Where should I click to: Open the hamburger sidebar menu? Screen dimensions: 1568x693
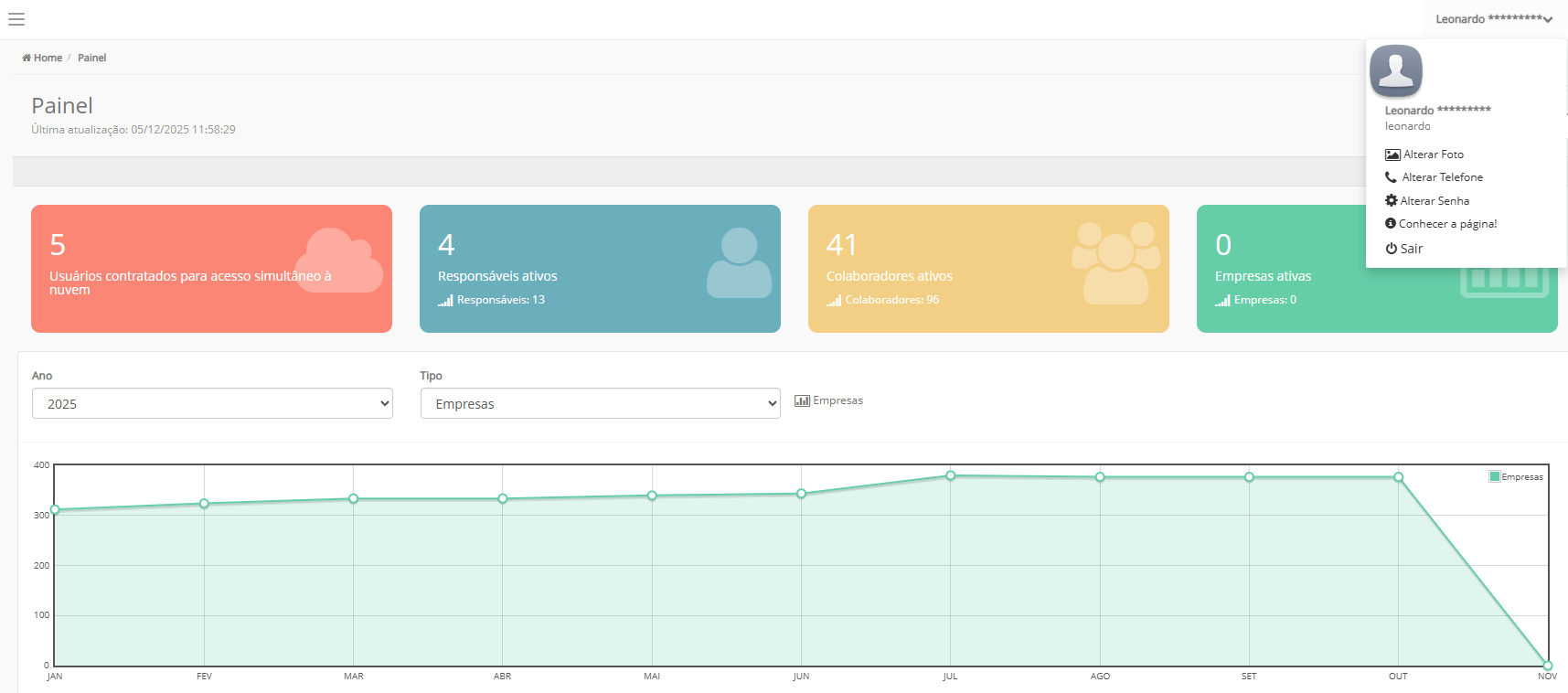(x=16, y=18)
